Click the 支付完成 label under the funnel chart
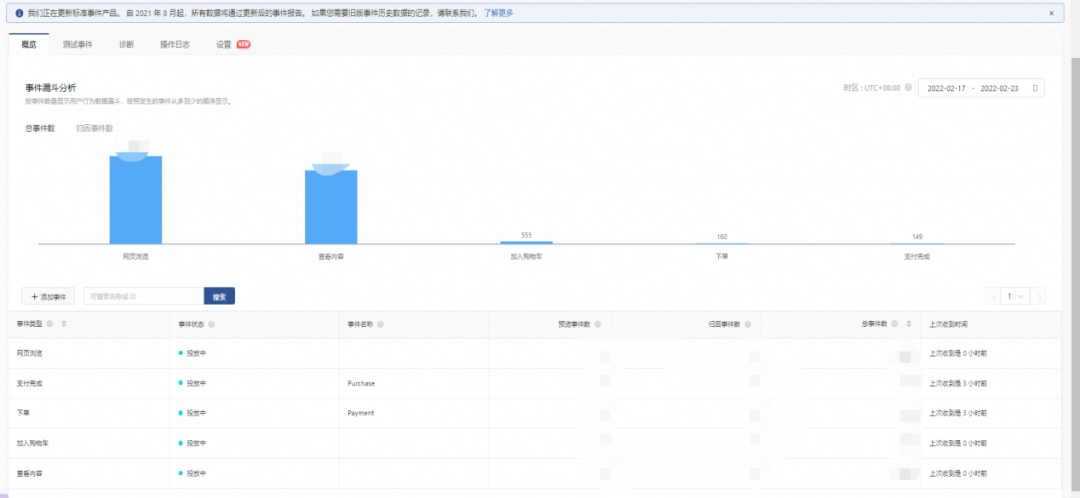 917,256
